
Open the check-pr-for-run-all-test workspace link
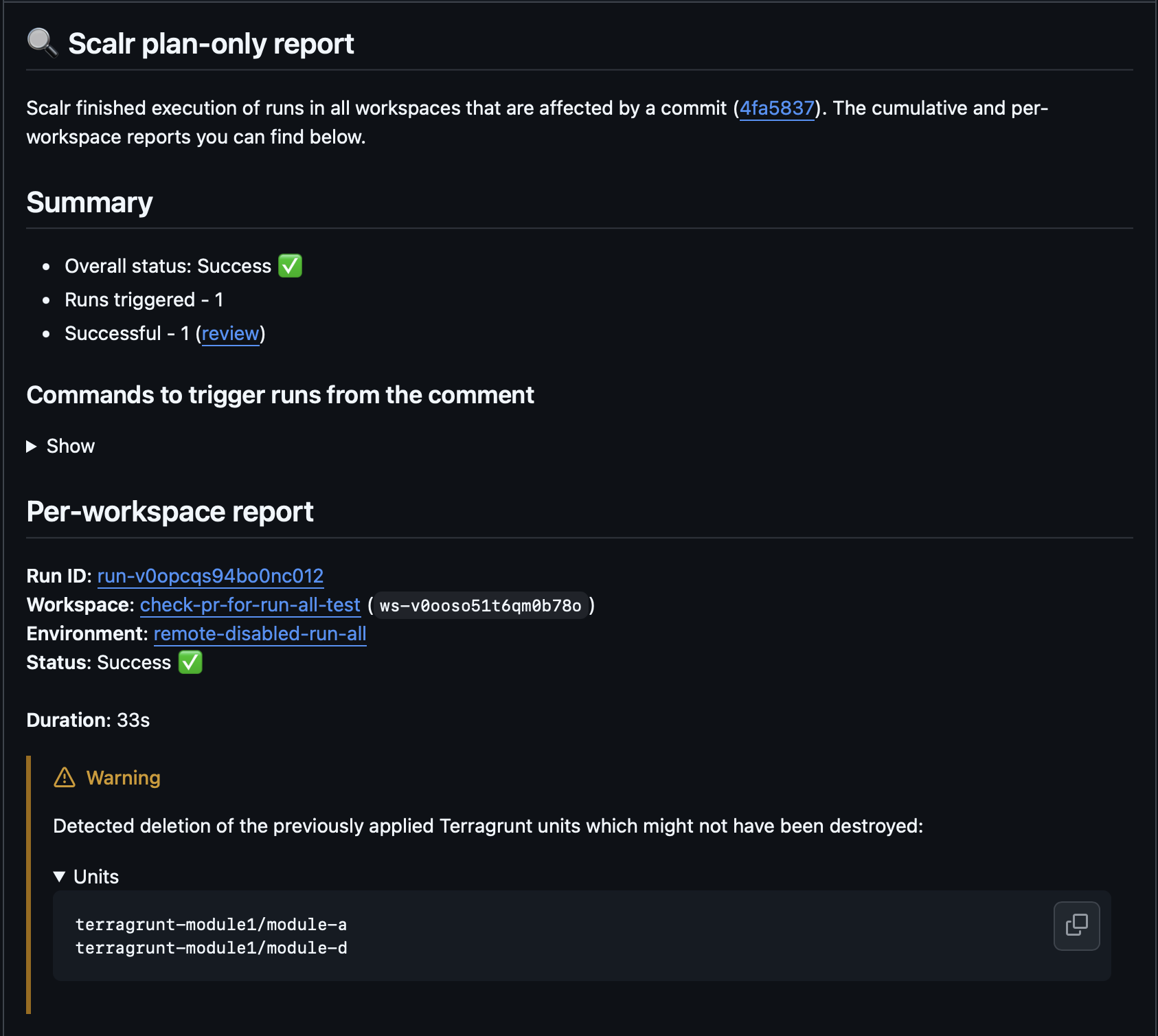pos(250,605)
